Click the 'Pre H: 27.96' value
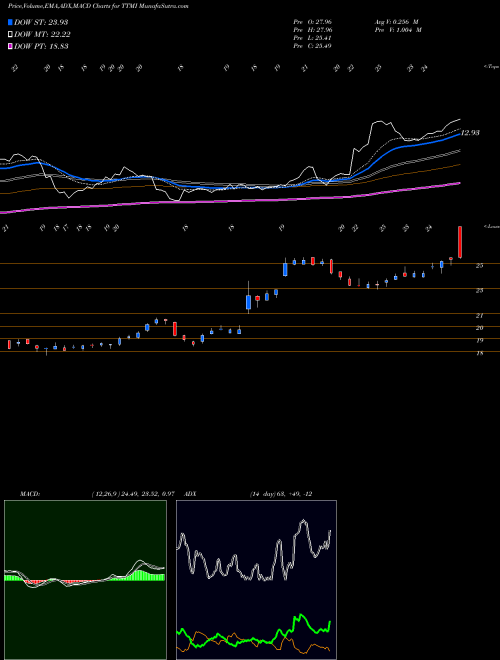The height and width of the screenshot is (660, 500). coord(313,30)
